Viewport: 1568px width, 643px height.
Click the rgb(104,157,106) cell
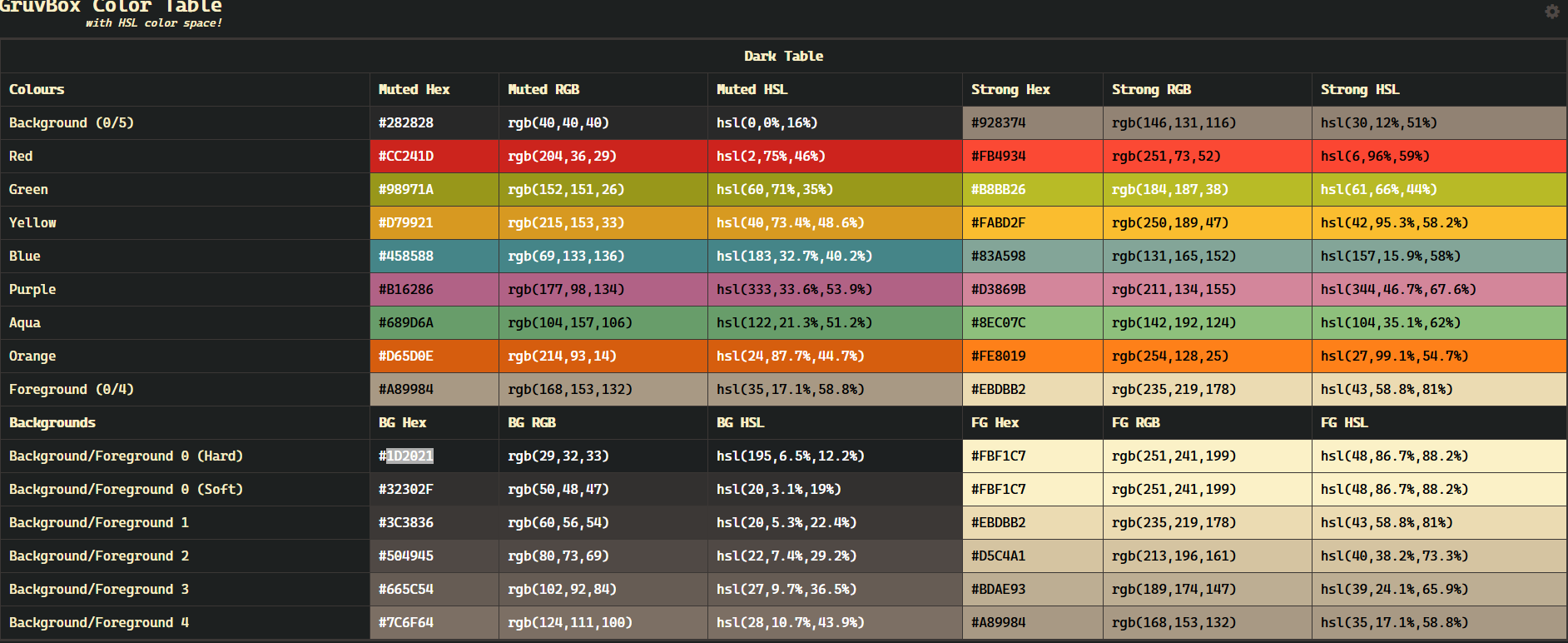coord(603,322)
